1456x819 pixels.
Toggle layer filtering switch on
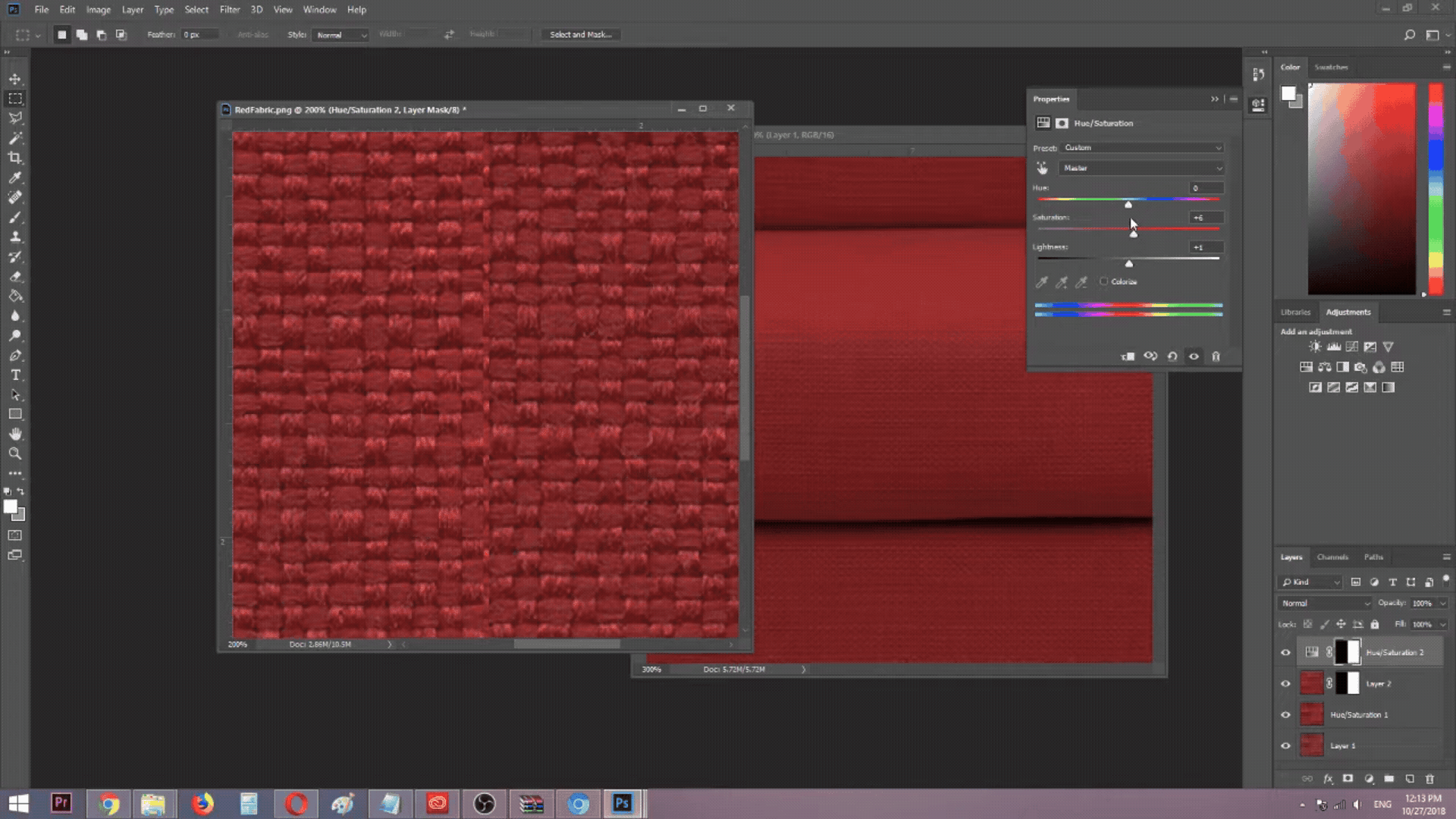(1445, 580)
